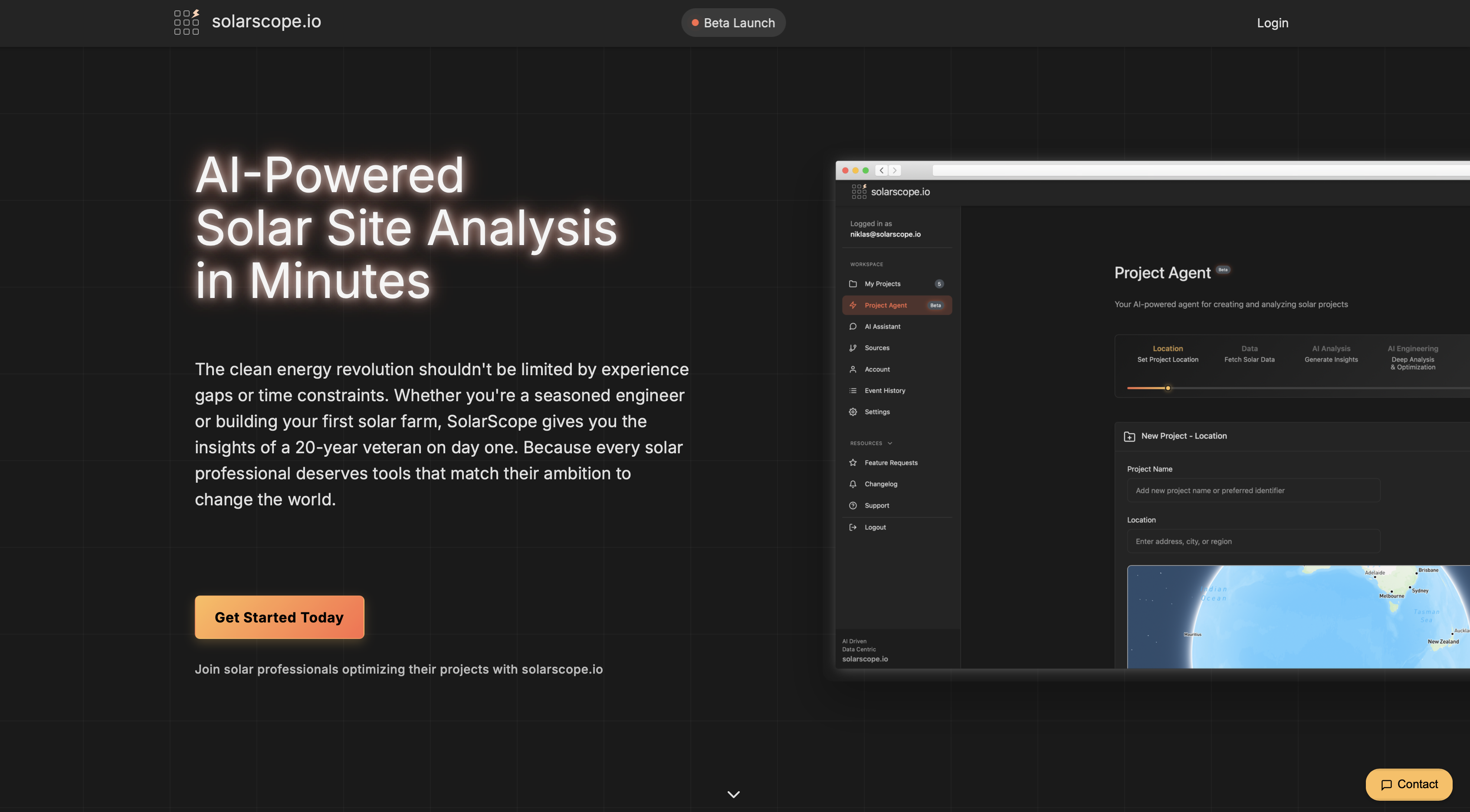Click the solarscope.io footer text in sidebar
1470x812 pixels.
coord(865,658)
